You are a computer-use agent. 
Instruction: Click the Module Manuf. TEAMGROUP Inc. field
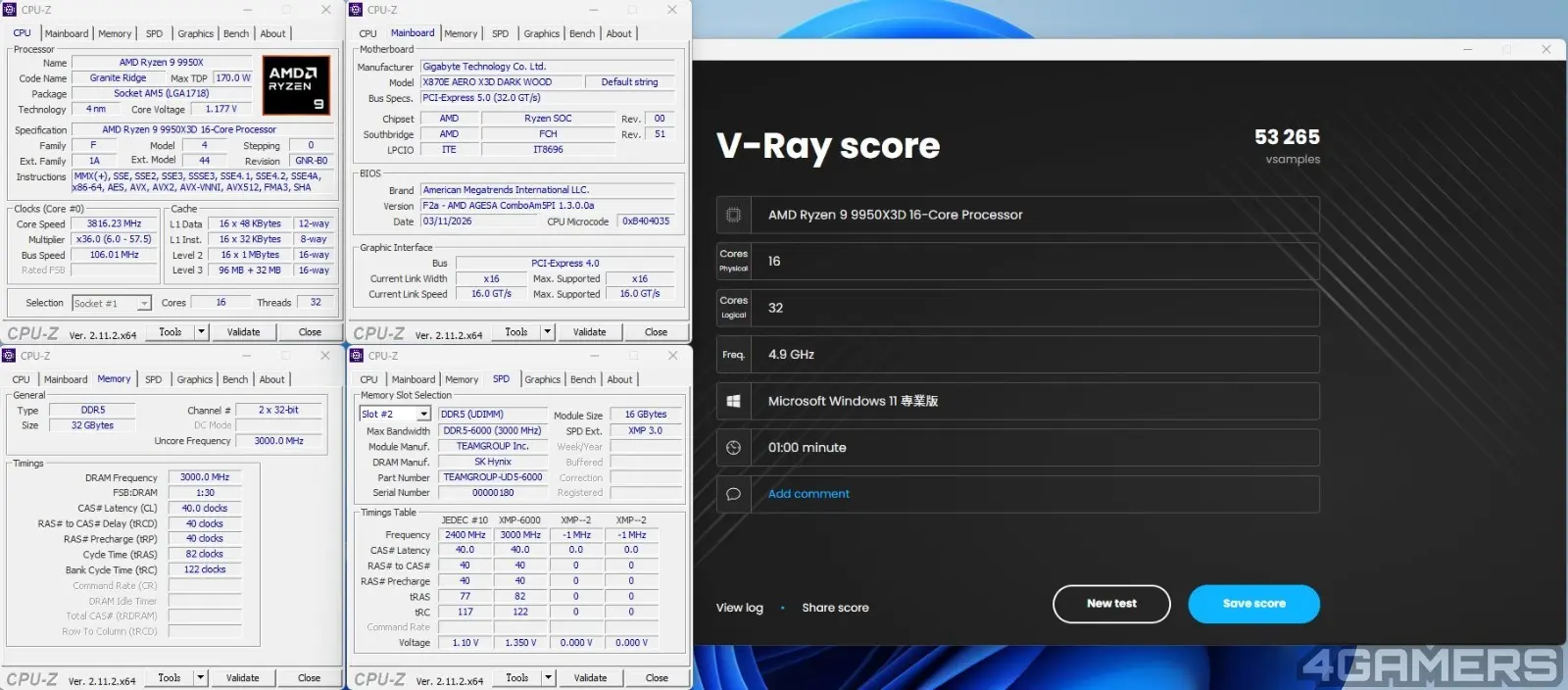493,446
